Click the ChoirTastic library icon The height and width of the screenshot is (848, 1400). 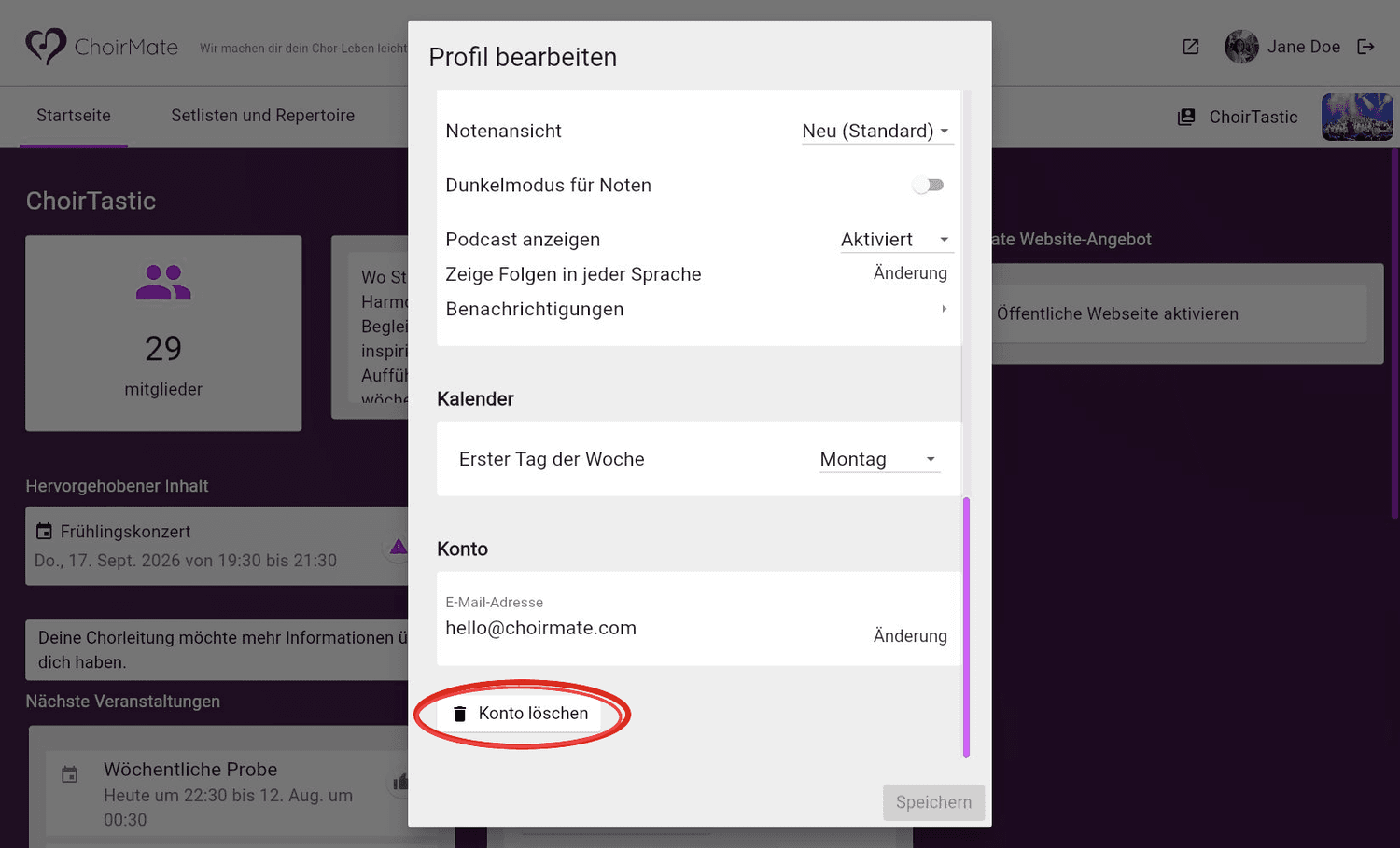click(x=1186, y=117)
